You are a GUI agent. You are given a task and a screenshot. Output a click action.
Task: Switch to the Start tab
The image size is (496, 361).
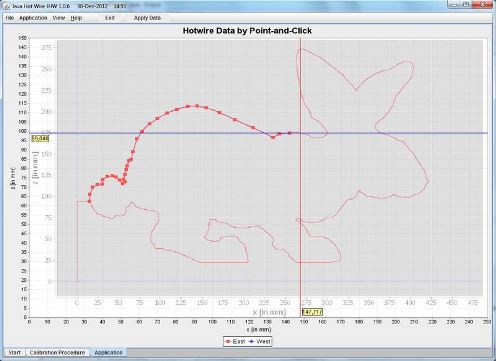click(x=14, y=352)
